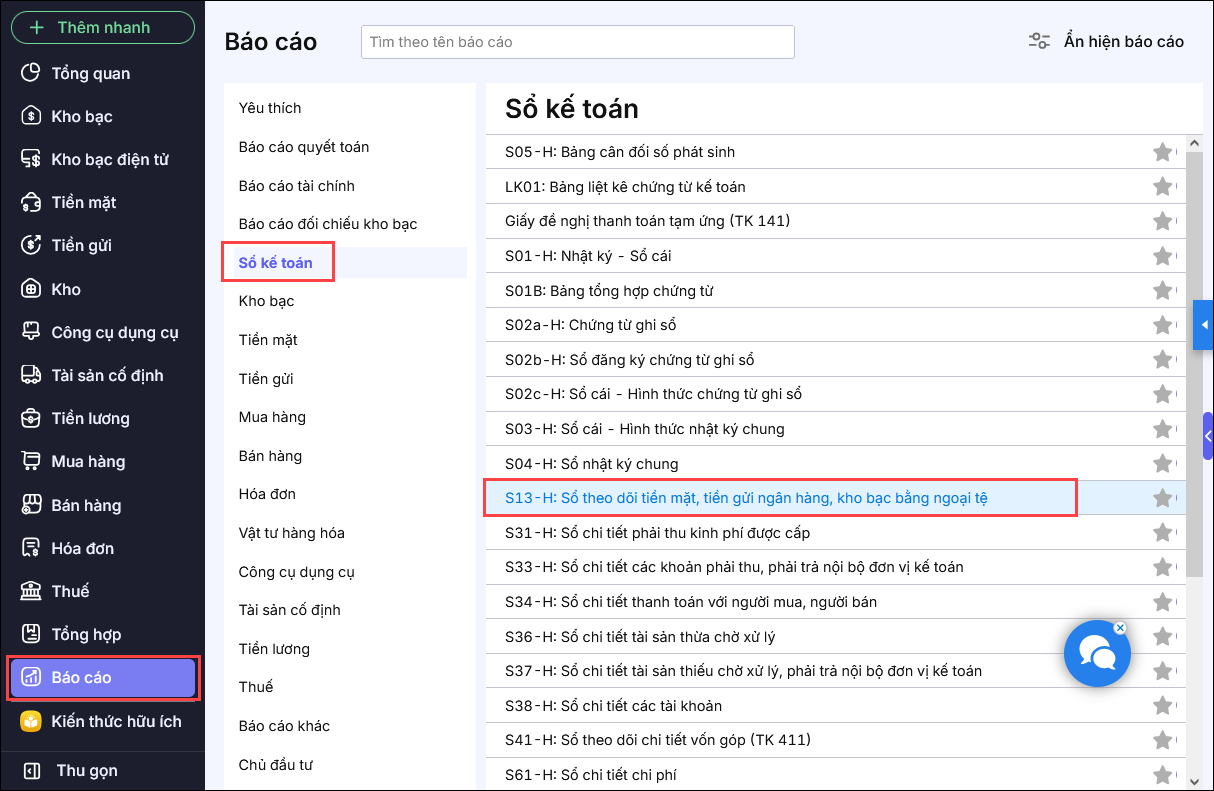1214x791 pixels.
Task: Click the report list vertical scrollbar
Action: 1194,360
